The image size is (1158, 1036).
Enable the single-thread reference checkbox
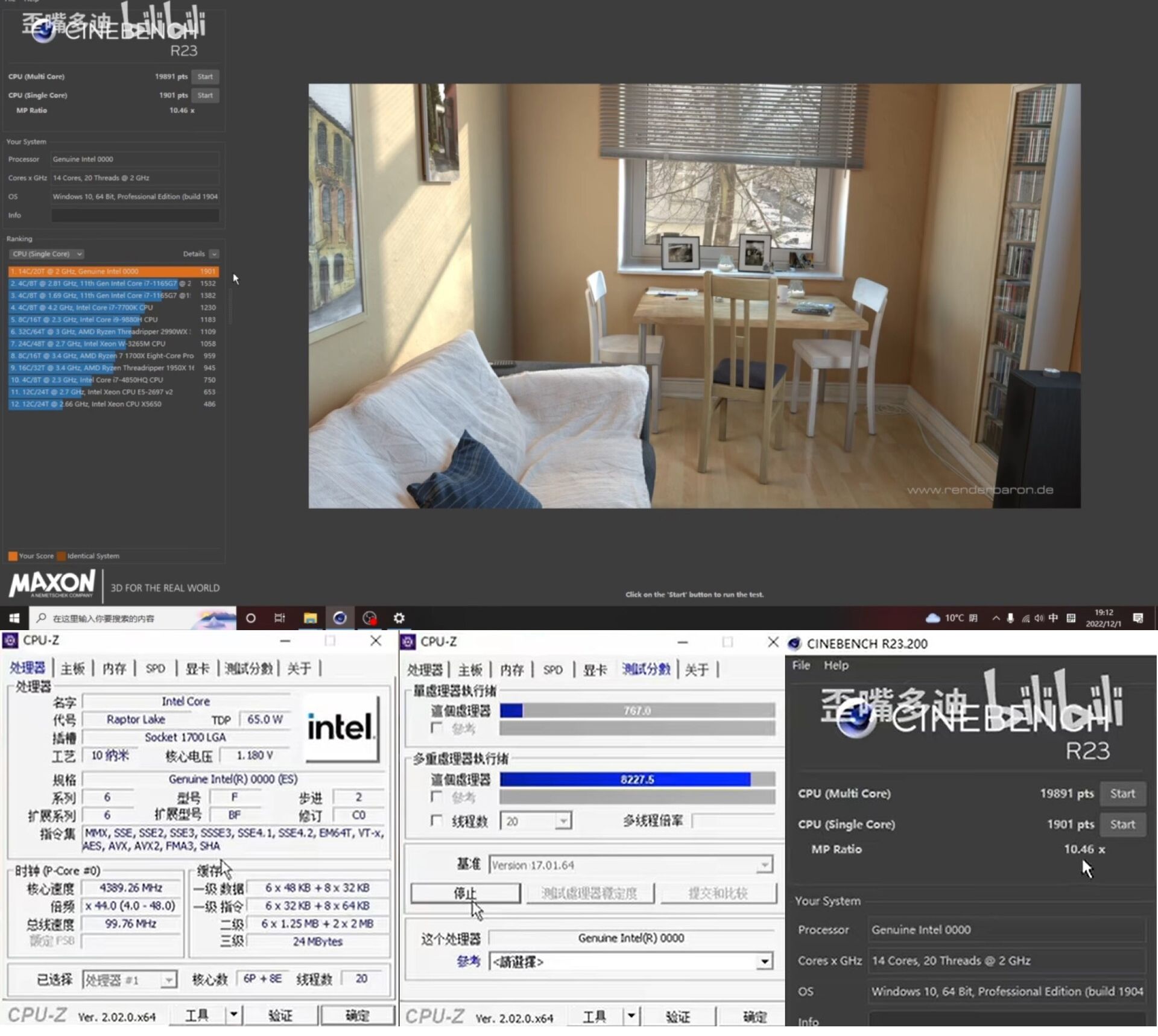click(x=437, y=728)
